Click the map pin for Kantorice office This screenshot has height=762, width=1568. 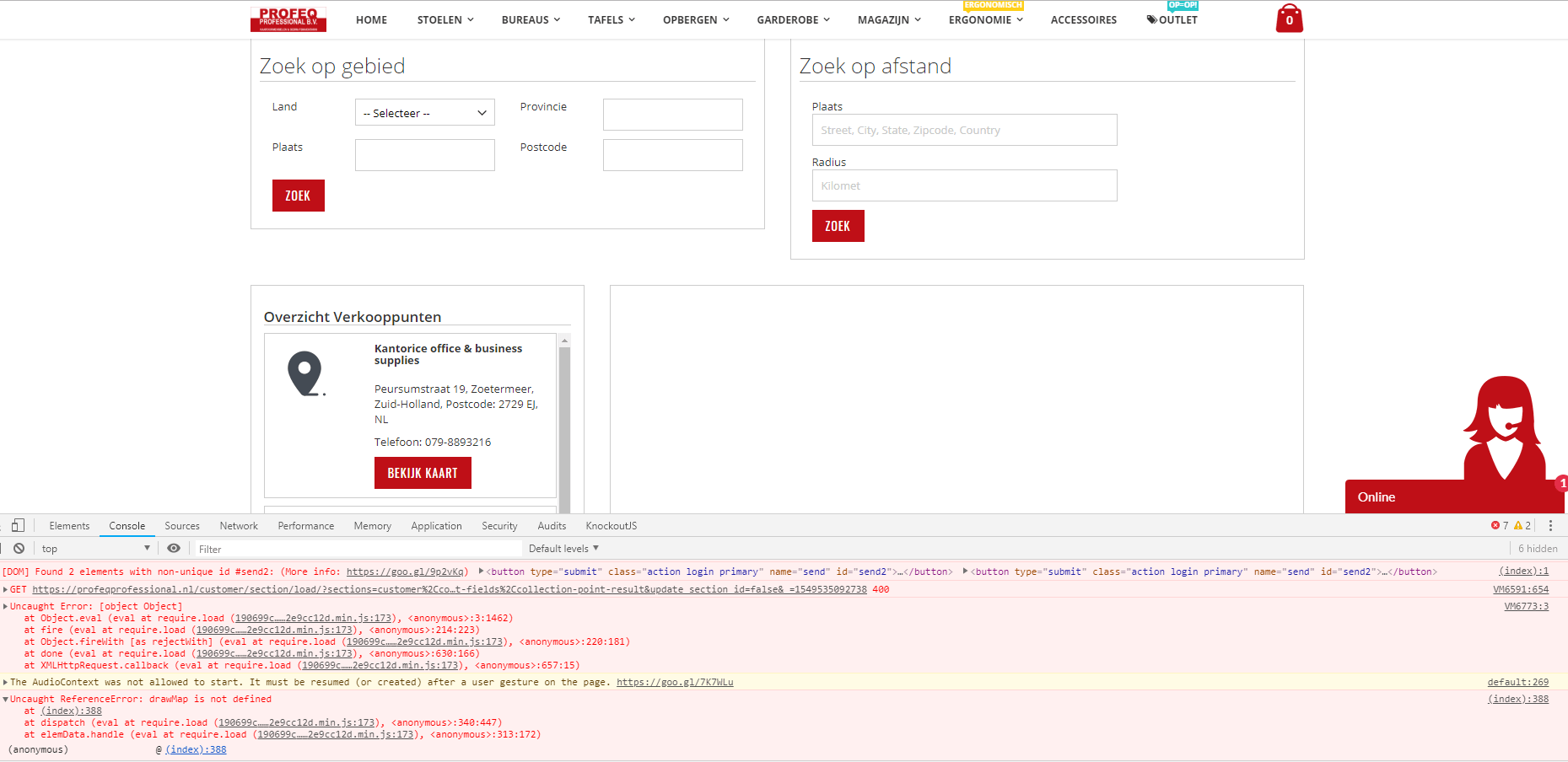pos(306,372)
